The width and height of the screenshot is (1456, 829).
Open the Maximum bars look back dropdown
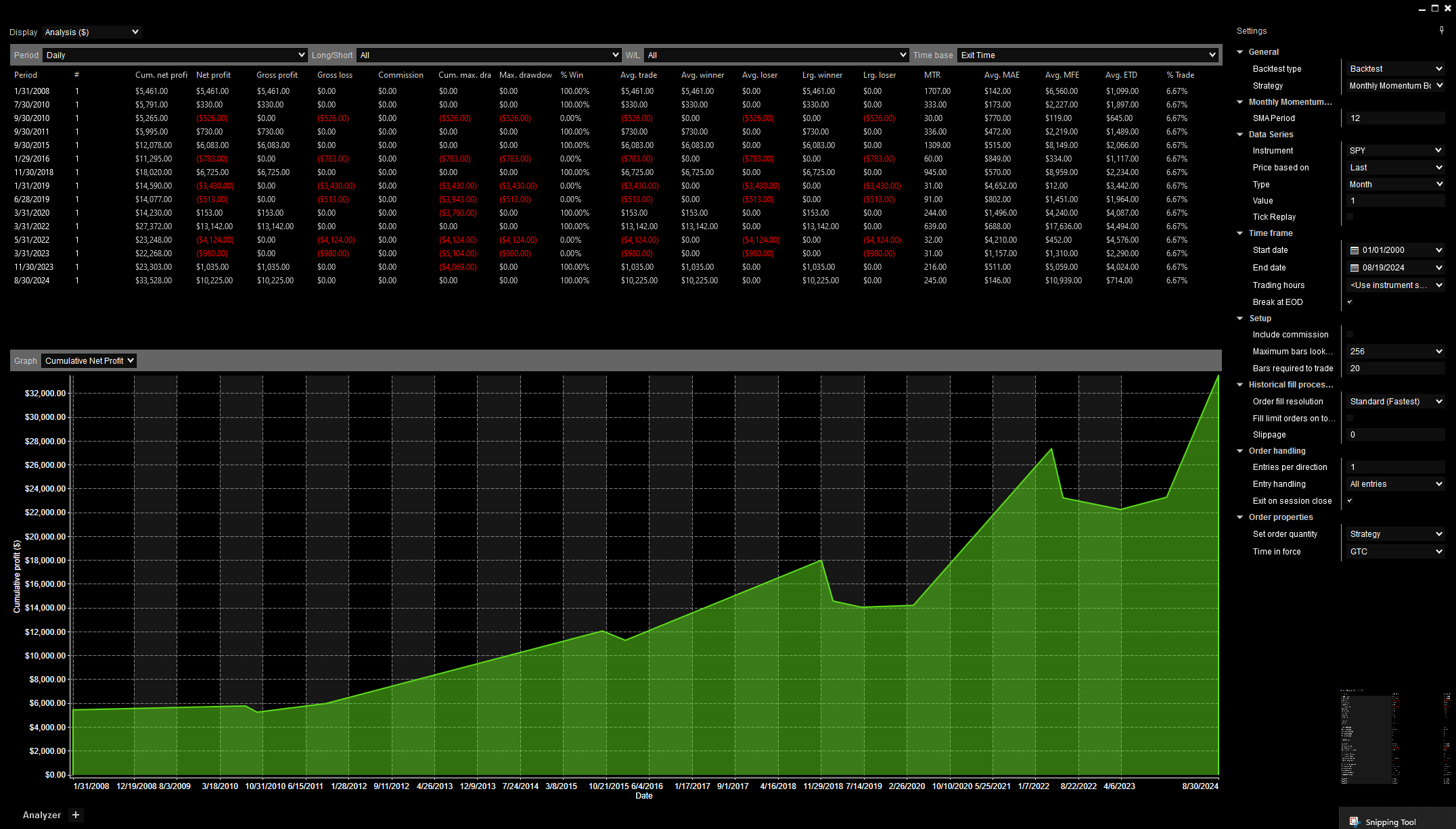[x=1395, y=352]
